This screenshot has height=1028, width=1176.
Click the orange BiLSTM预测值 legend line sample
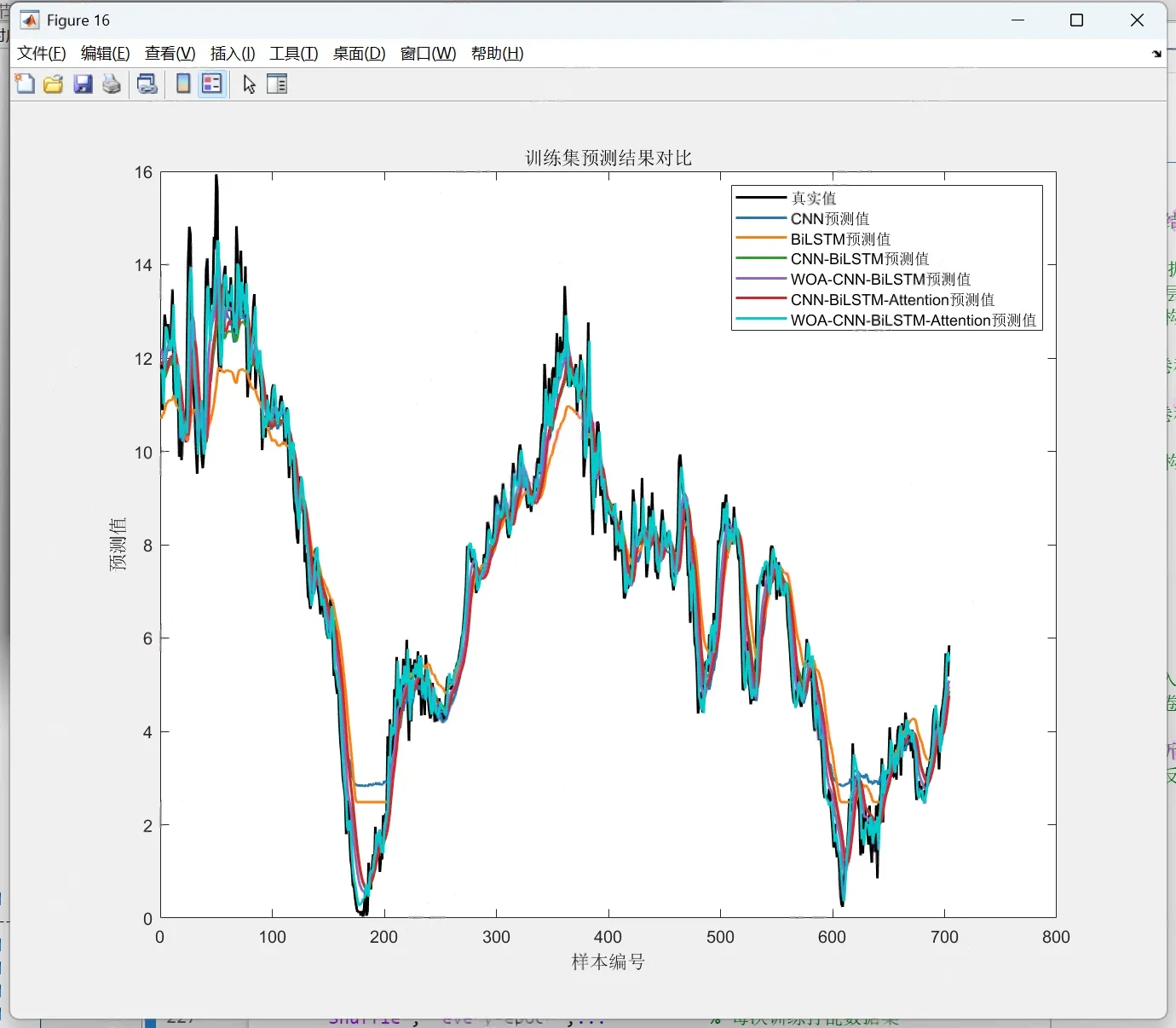[760, 239]
